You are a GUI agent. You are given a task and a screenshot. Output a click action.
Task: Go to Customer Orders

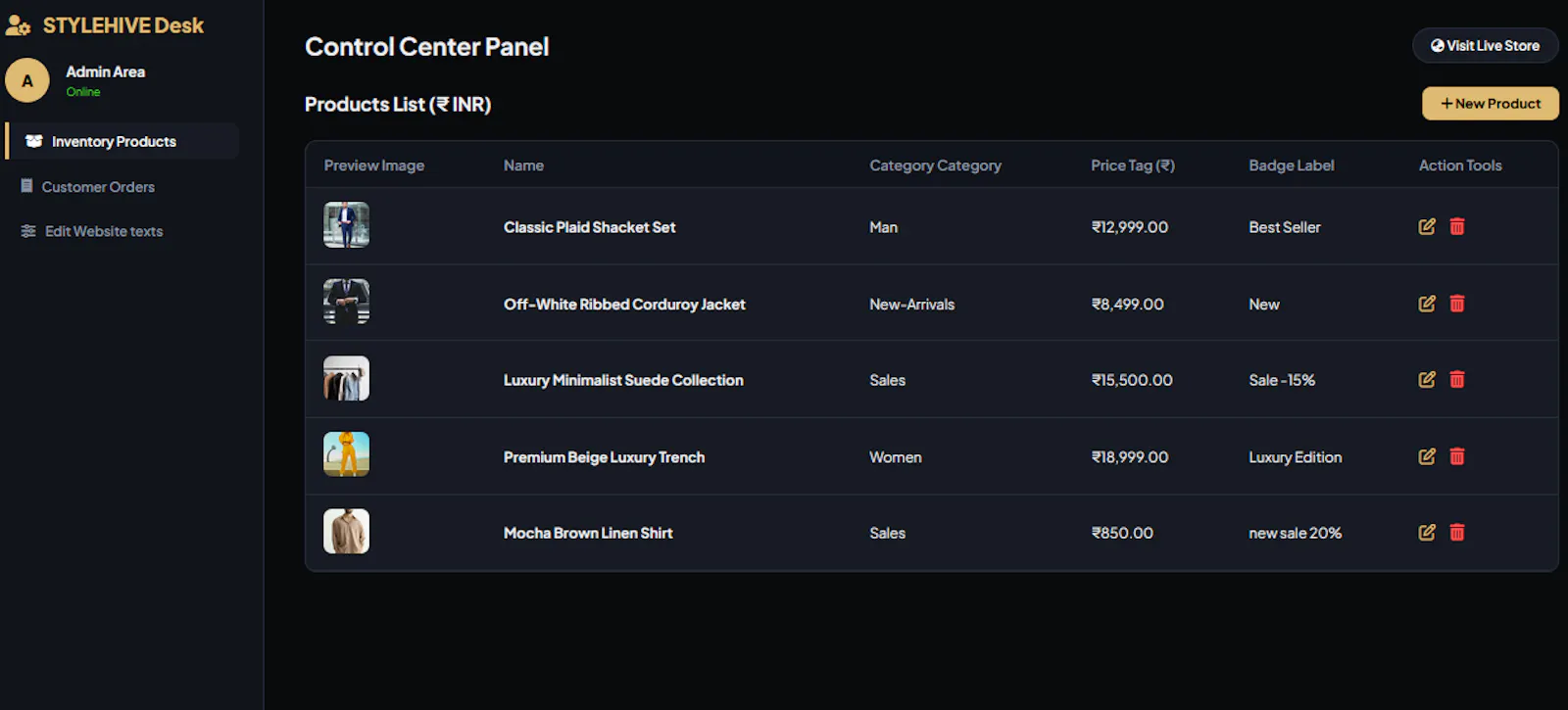click(x=88, y=186)
